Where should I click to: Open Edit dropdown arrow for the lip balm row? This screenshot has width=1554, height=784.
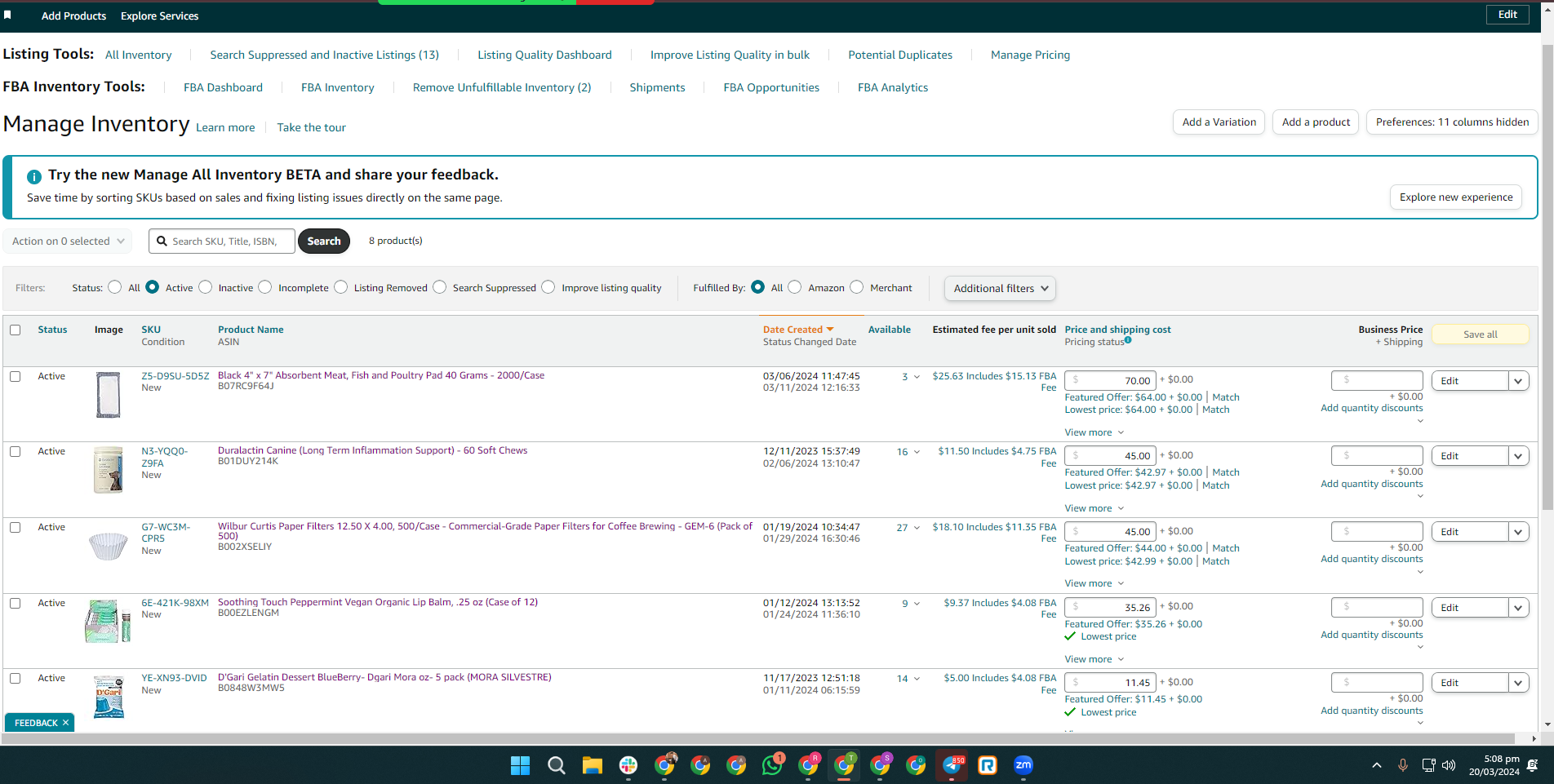pyautogui.click(x=1518, y=608)
